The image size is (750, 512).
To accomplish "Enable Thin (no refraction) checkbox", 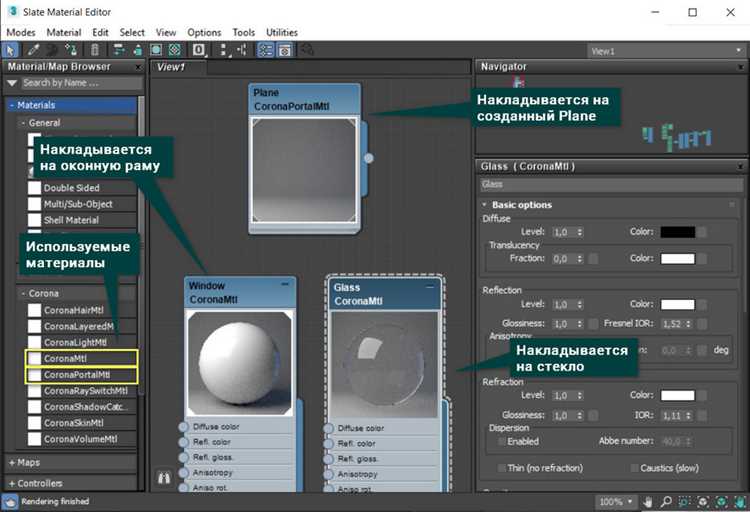I will tap(501, 467).
